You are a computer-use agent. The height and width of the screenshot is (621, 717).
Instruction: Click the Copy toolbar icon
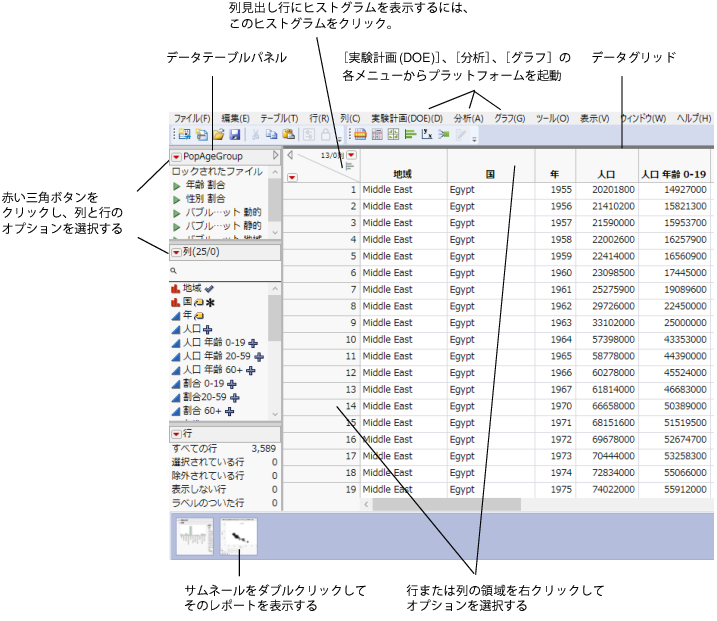pyautogui.click(x=272, y=134)
